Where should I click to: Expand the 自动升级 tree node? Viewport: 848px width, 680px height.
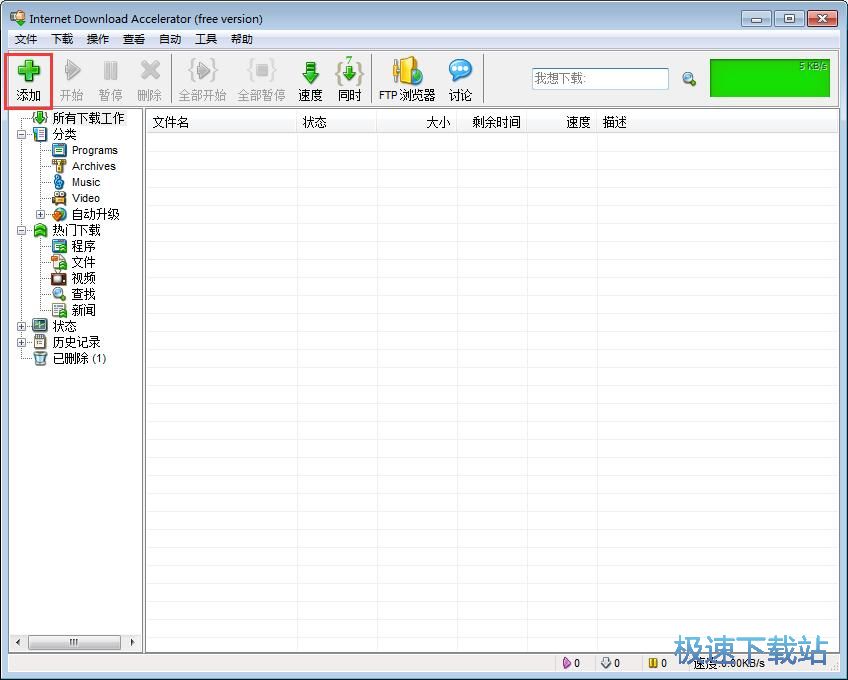41,214
